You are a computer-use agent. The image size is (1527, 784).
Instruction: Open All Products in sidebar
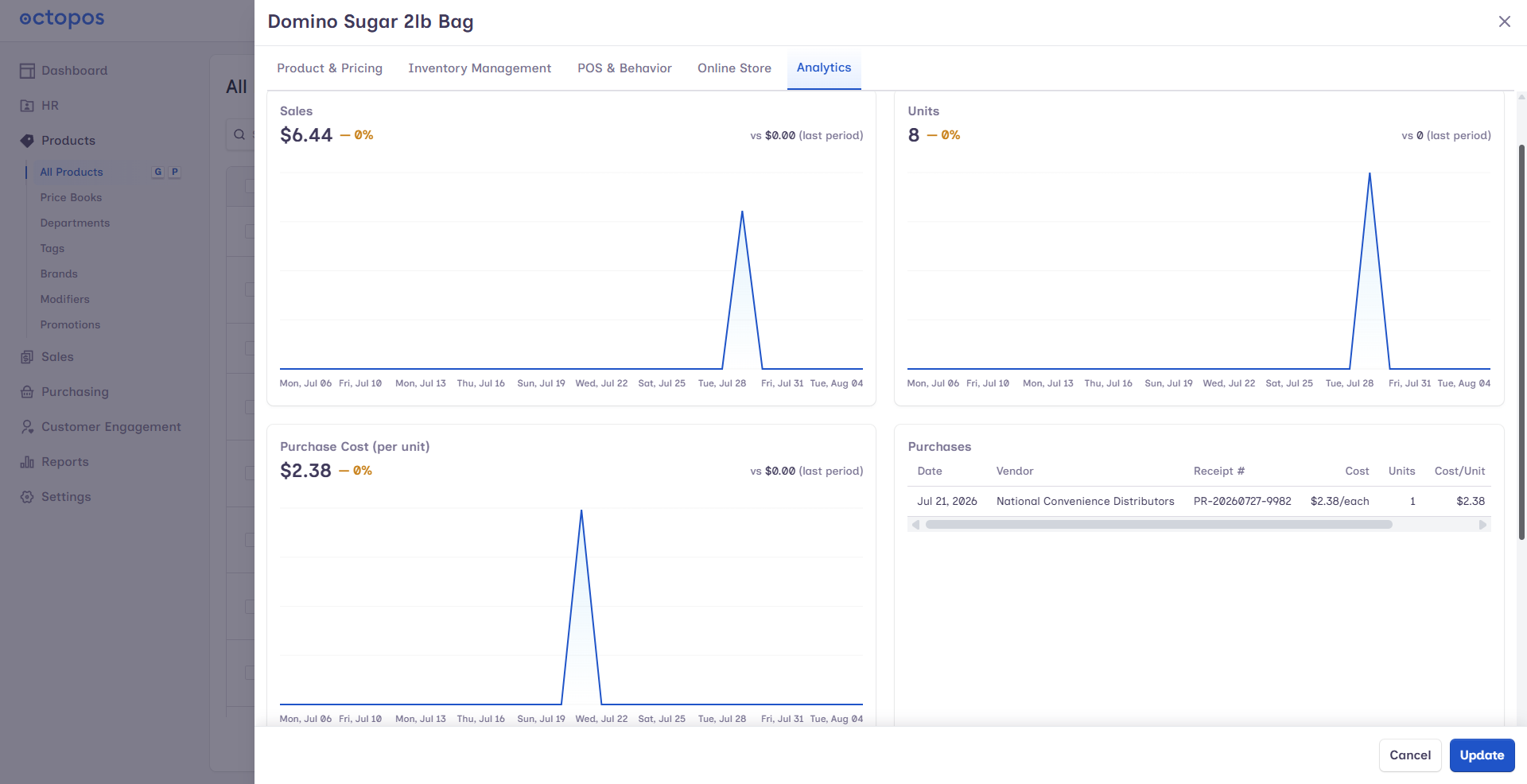72,172
